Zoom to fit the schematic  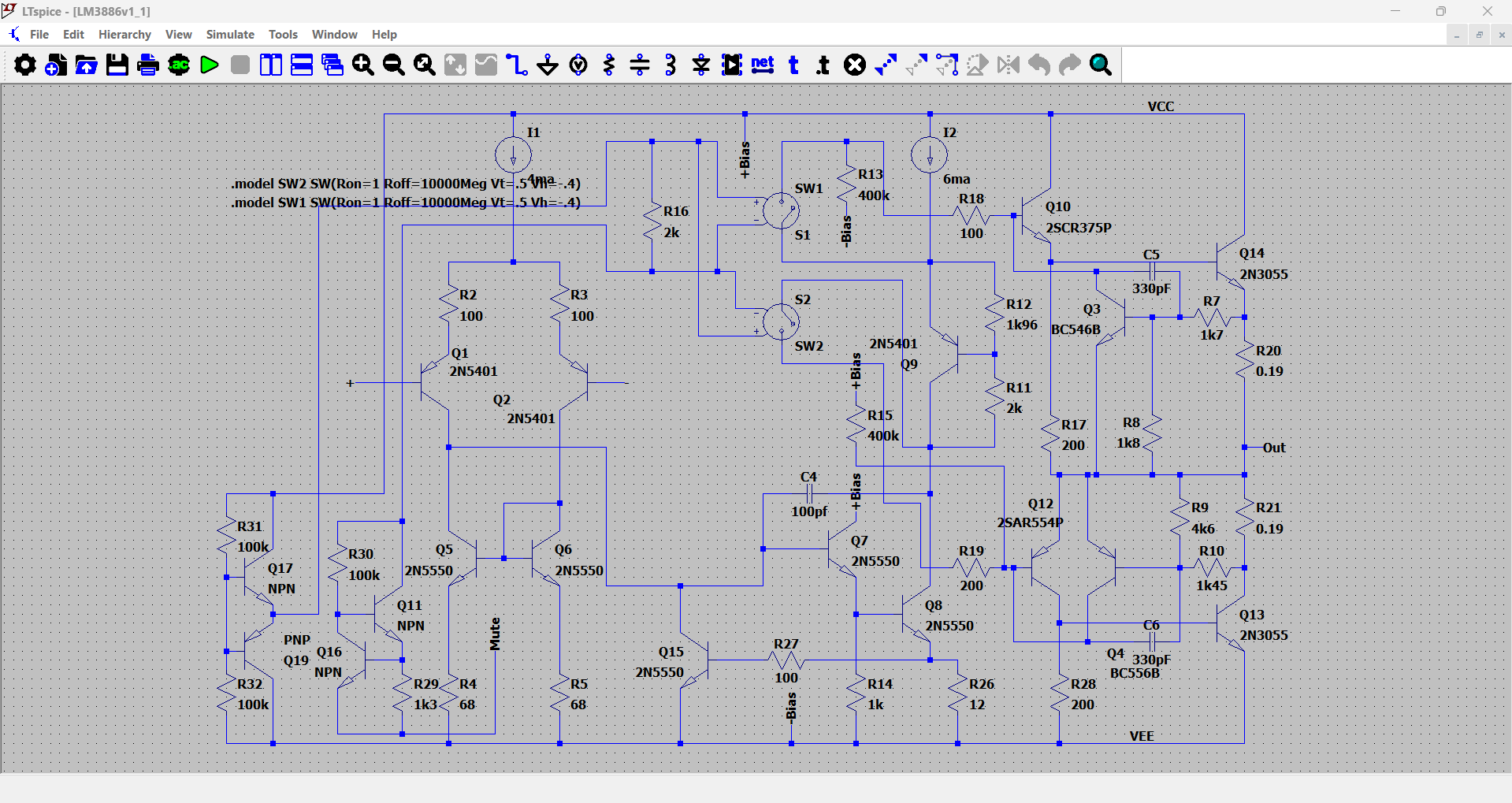pyautogui.click(x=425, y=65)
